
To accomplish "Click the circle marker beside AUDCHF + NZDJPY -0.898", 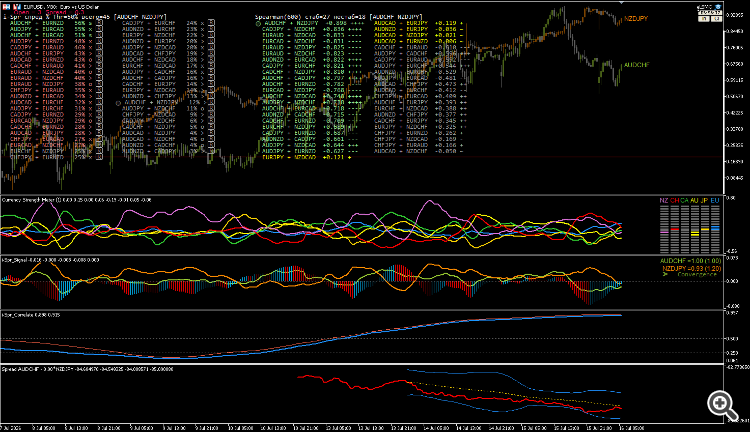I will [x=258, y=23].
